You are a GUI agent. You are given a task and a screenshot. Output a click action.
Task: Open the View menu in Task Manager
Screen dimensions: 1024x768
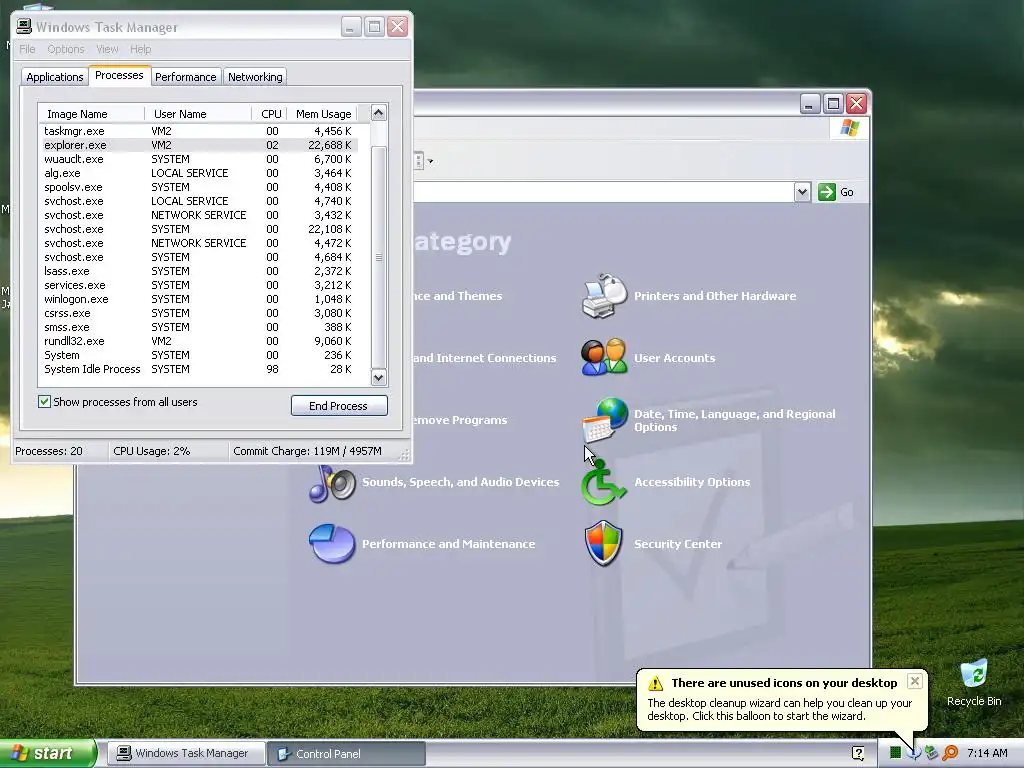pyautogui.click(x=107, y=49)
